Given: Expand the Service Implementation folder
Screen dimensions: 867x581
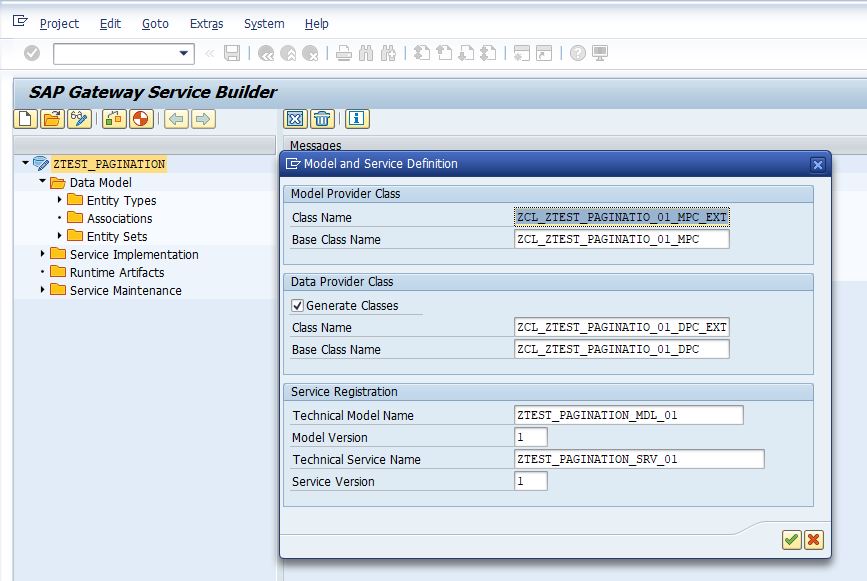Looking at the screenshot, I should (42, 254).
